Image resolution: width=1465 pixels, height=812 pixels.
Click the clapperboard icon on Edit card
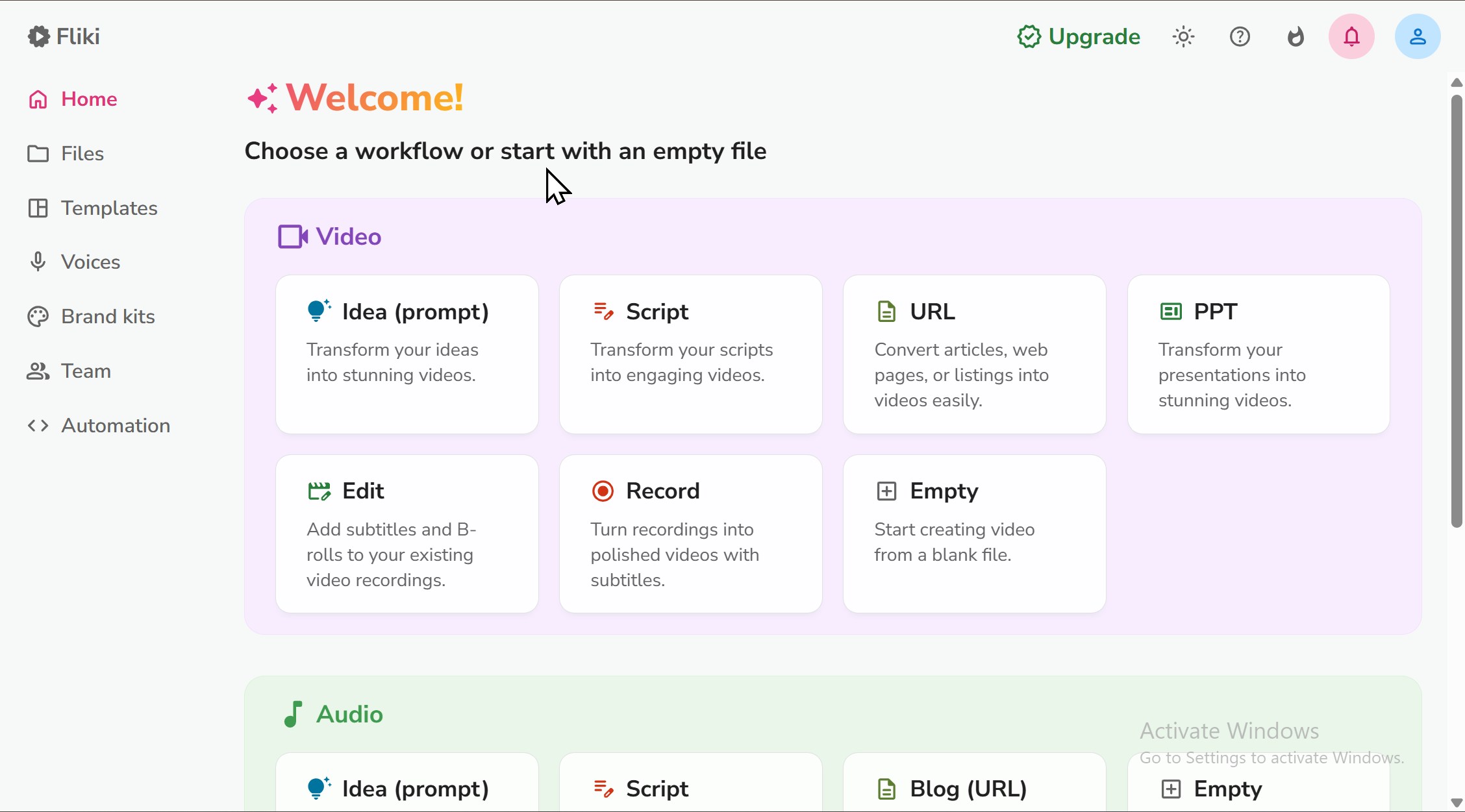tap(319, 491)
